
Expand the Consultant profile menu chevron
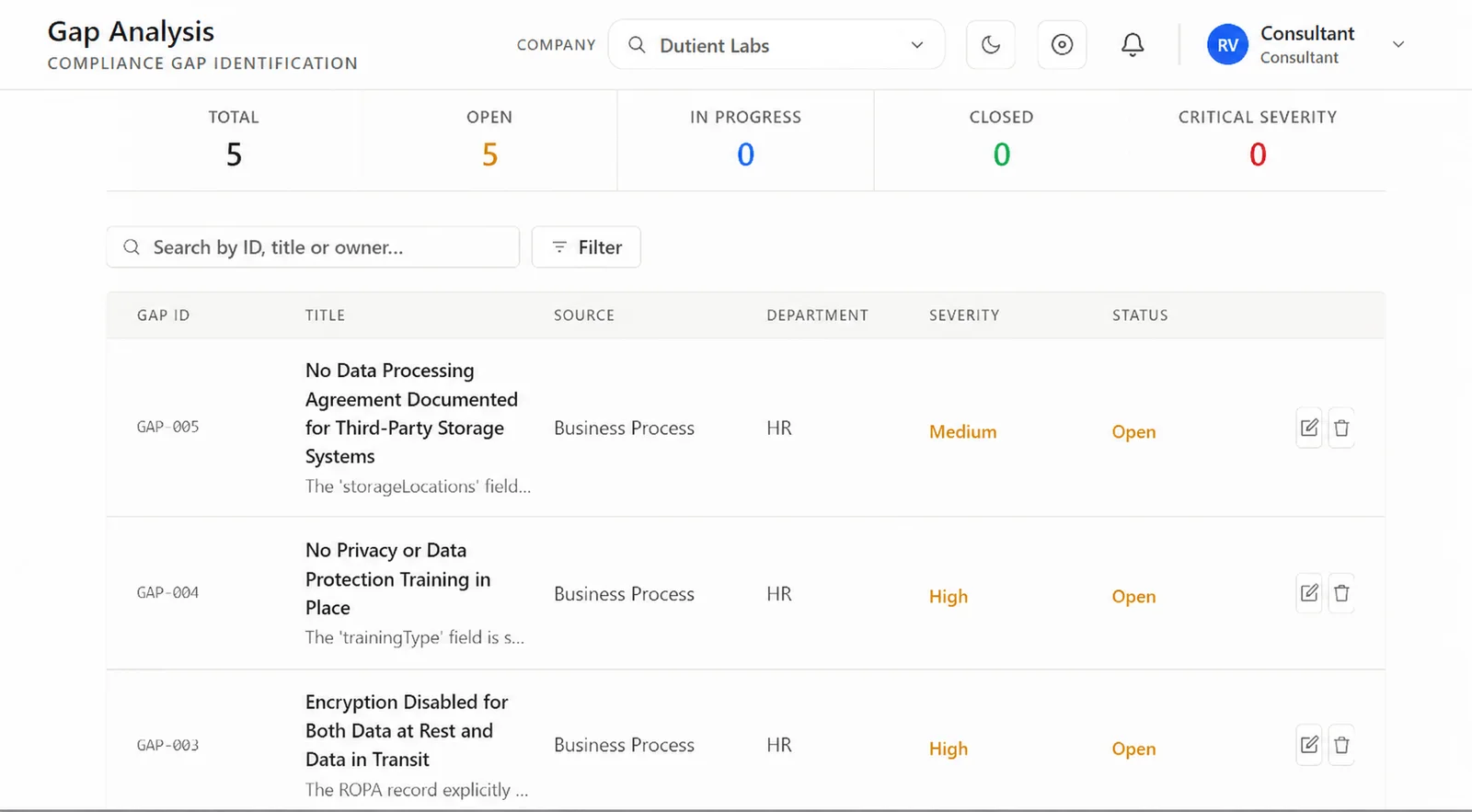click(1398, 44)
